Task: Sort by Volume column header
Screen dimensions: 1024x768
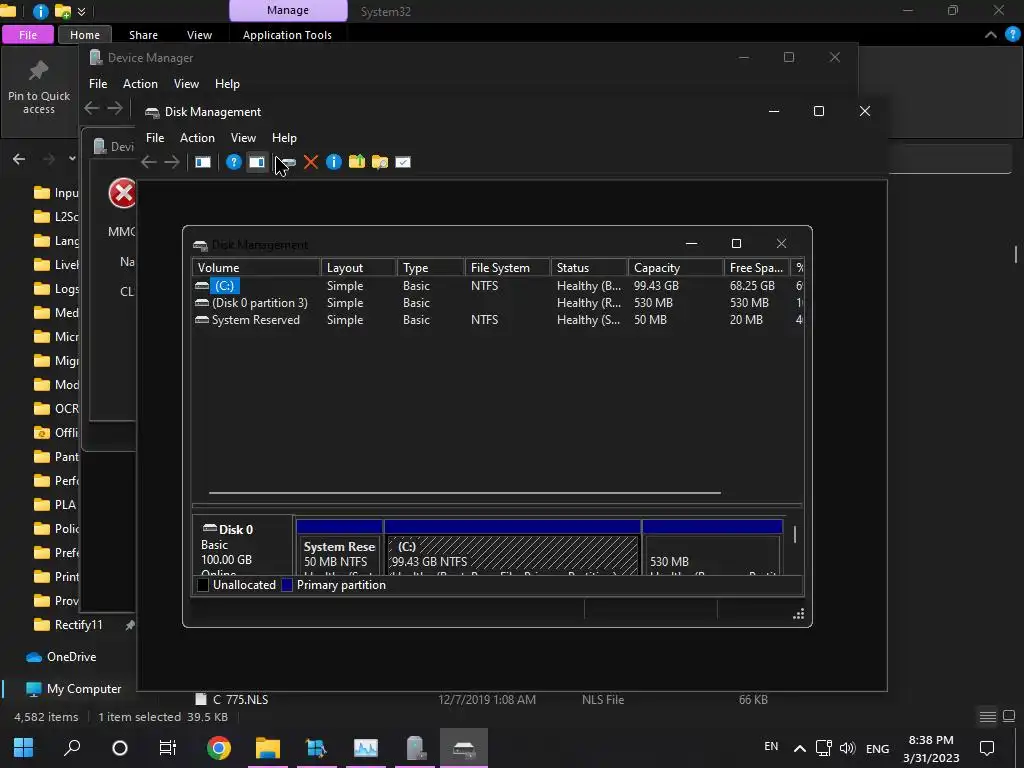Action: (256, 268)
